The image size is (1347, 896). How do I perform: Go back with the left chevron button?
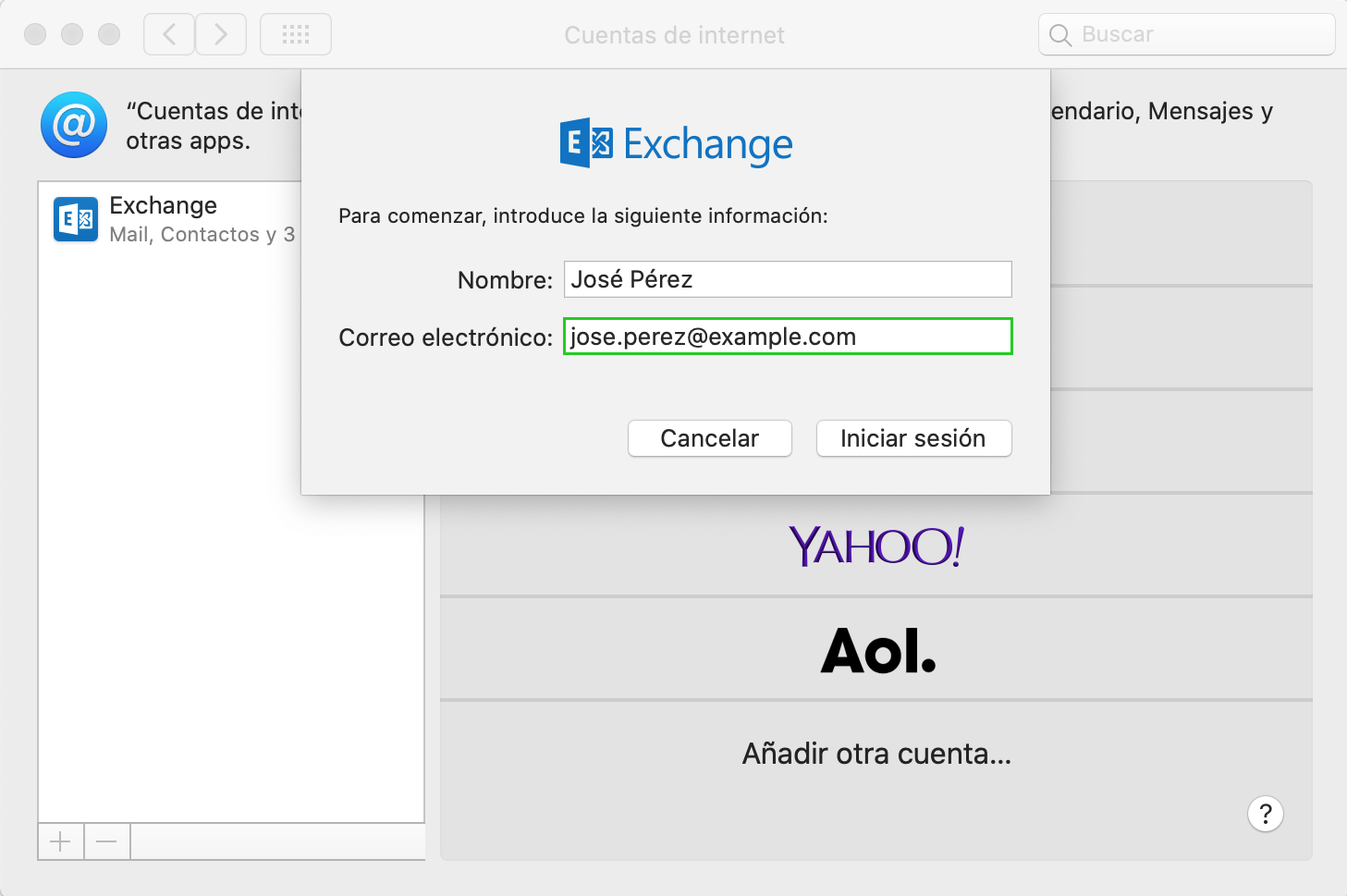coord(169,35)
